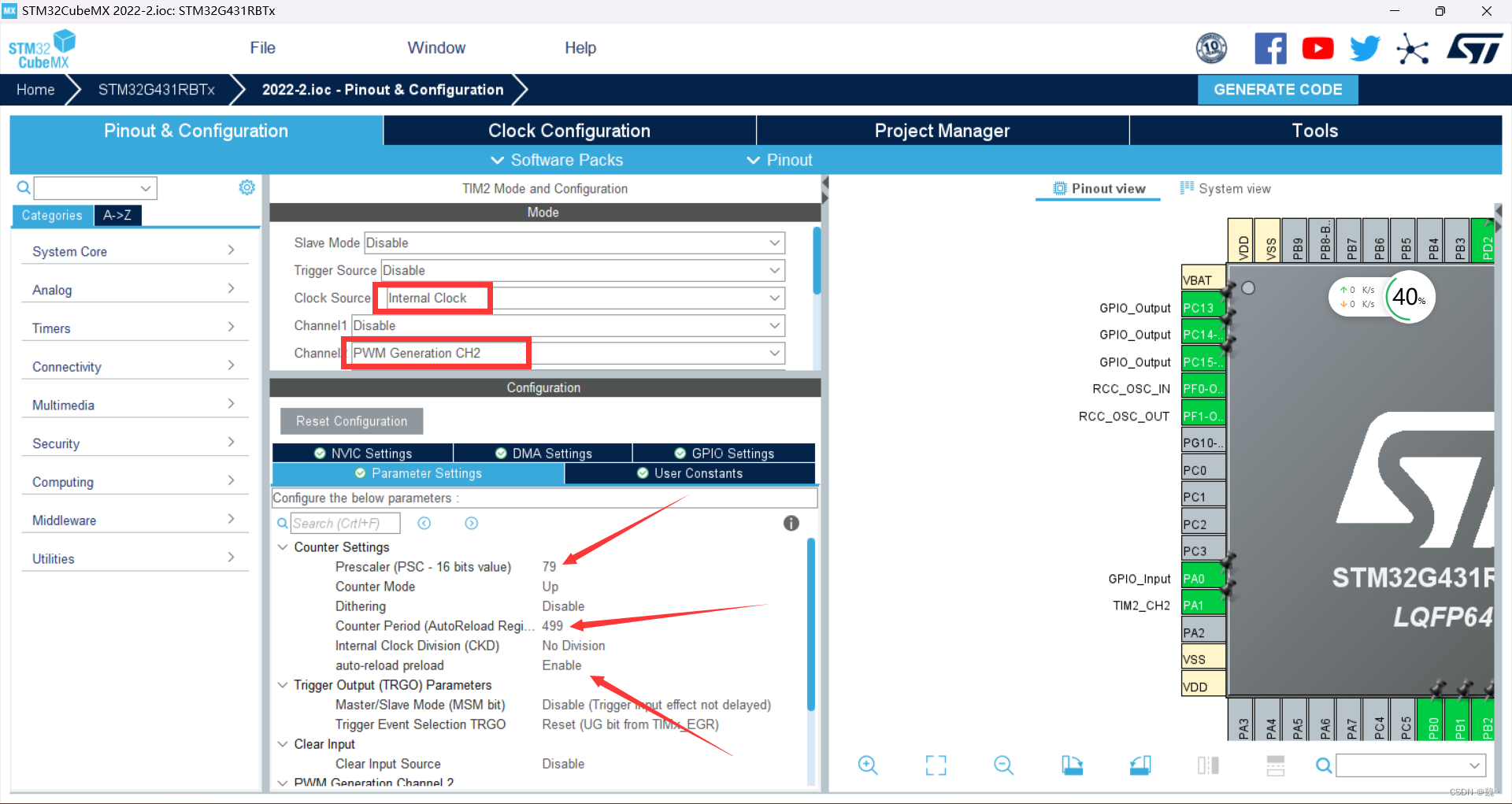Open the ST Twitter icon

pos(1365,49)
